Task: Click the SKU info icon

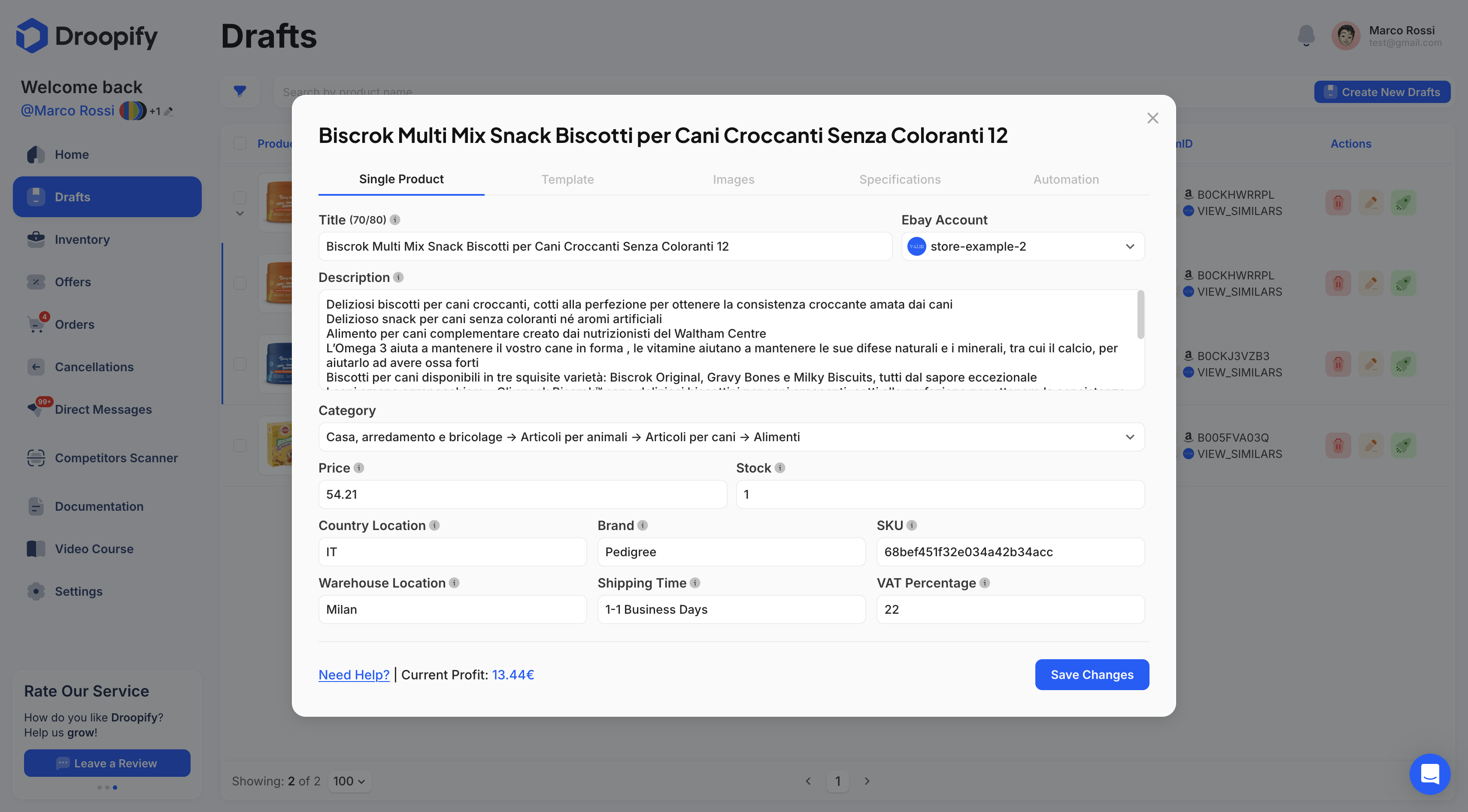Action: coord(911,525)
